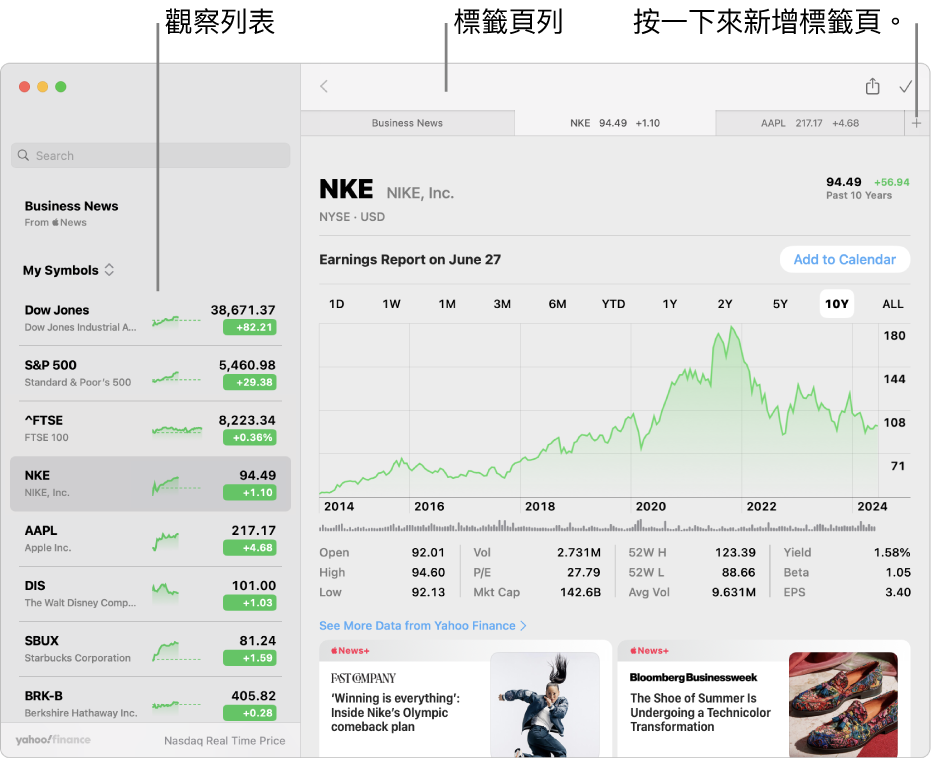Toggle DIS change badge +1.03
This screenshot has width=934, height=758.
(250, 603)
